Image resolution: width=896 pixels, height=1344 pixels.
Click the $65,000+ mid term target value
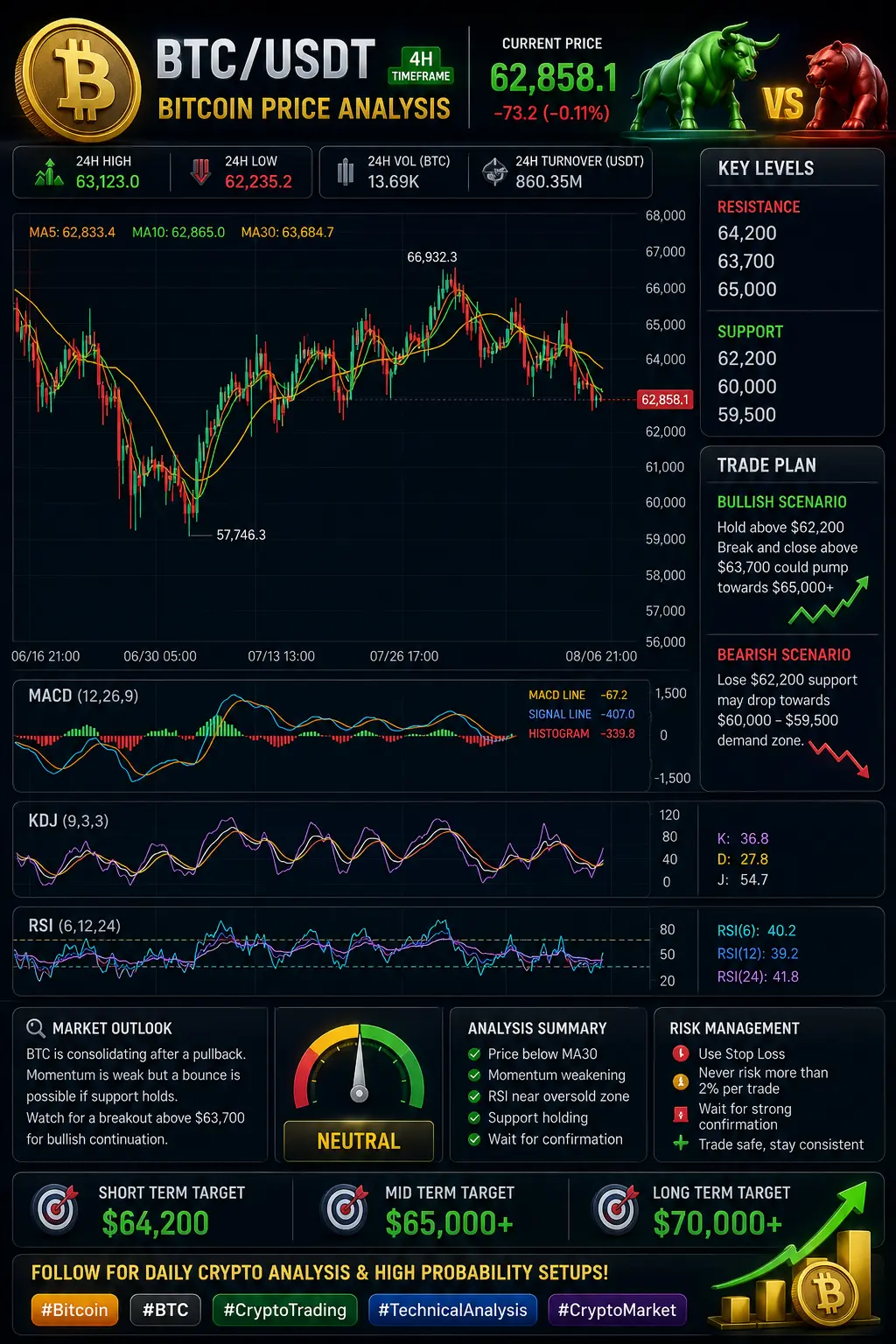(x=450, y=1223)
